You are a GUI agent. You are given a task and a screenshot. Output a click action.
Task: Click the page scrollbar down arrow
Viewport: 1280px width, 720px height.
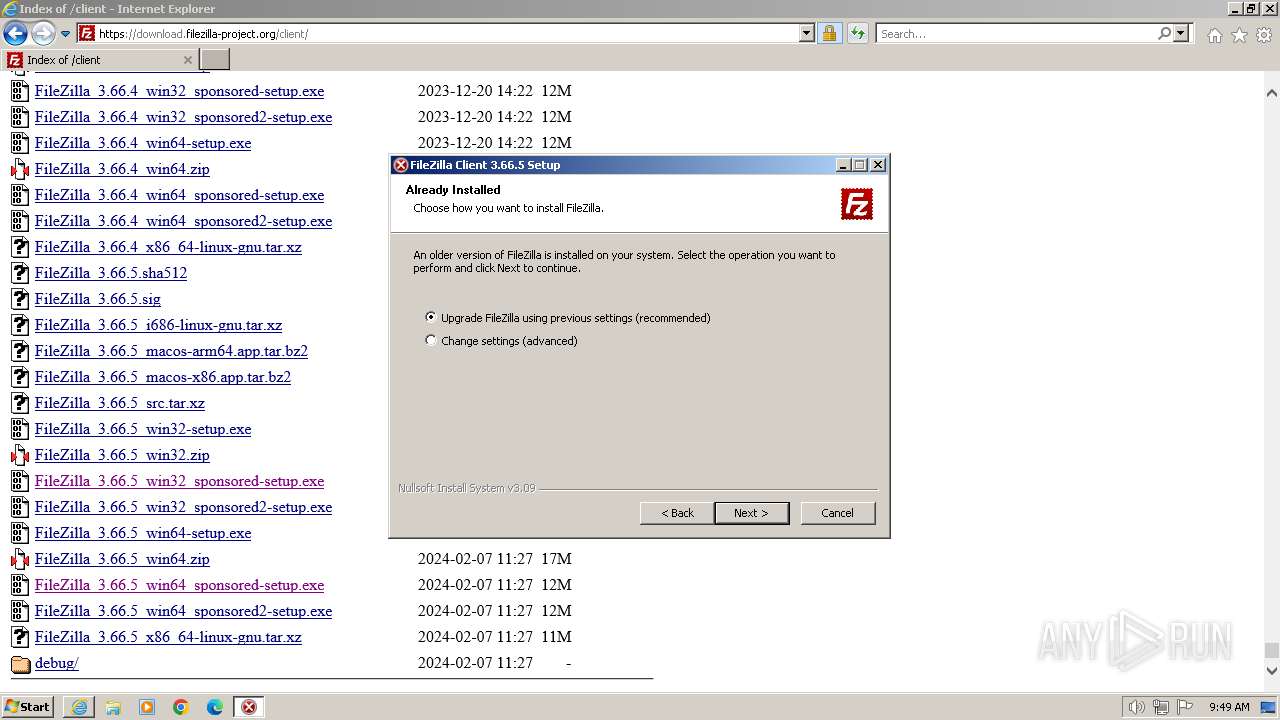coord(1271,671)
